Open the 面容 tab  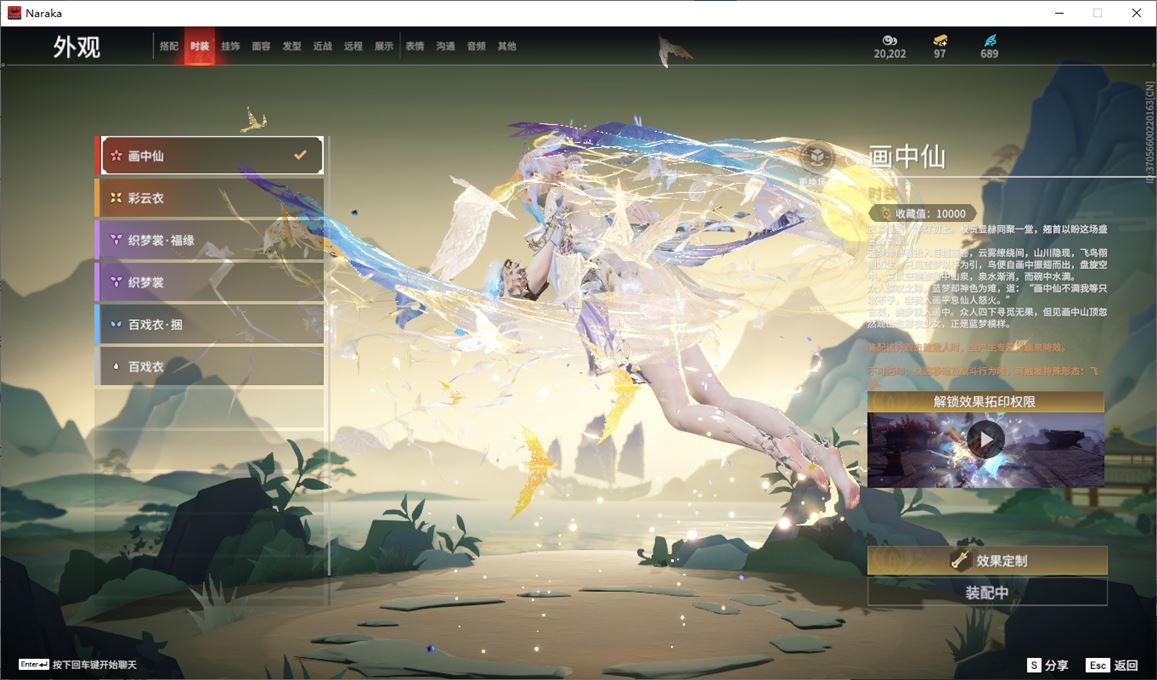[261, 46]
